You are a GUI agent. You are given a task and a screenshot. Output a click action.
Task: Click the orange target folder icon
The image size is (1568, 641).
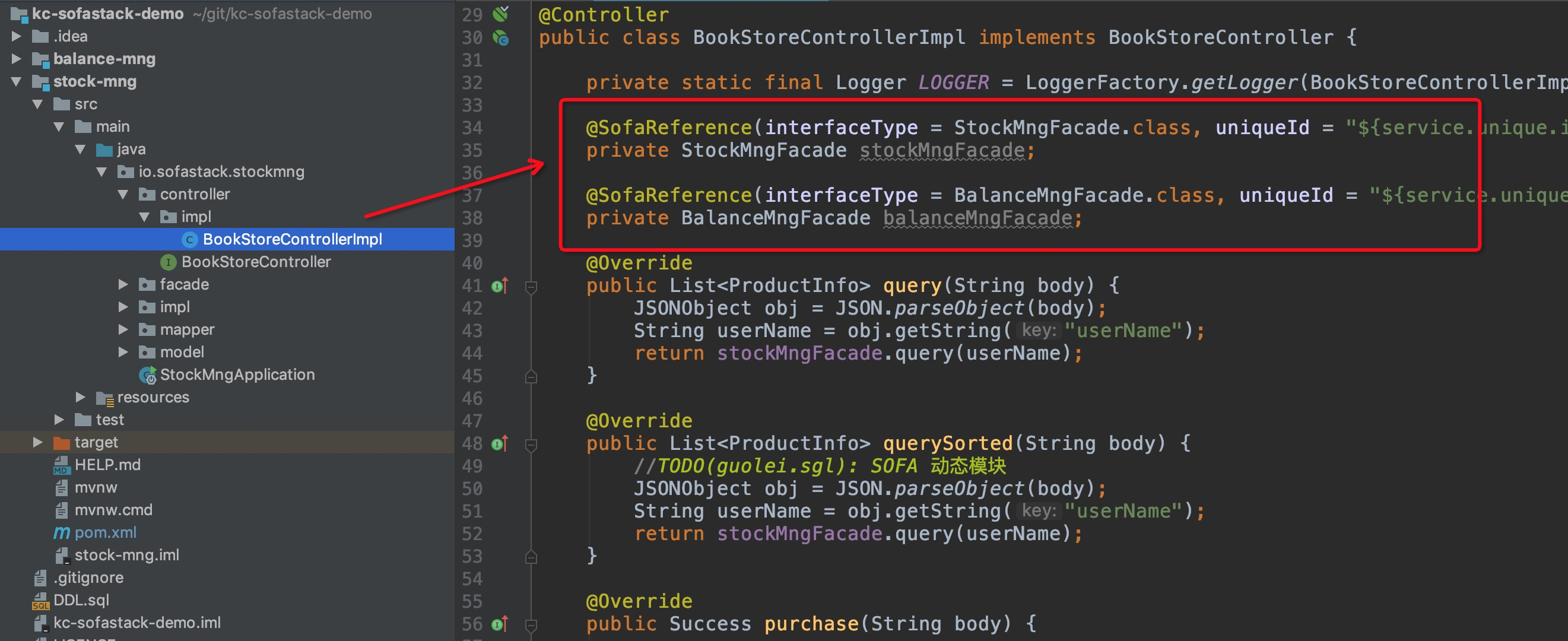pyautogui.click(x=62, y=443)
